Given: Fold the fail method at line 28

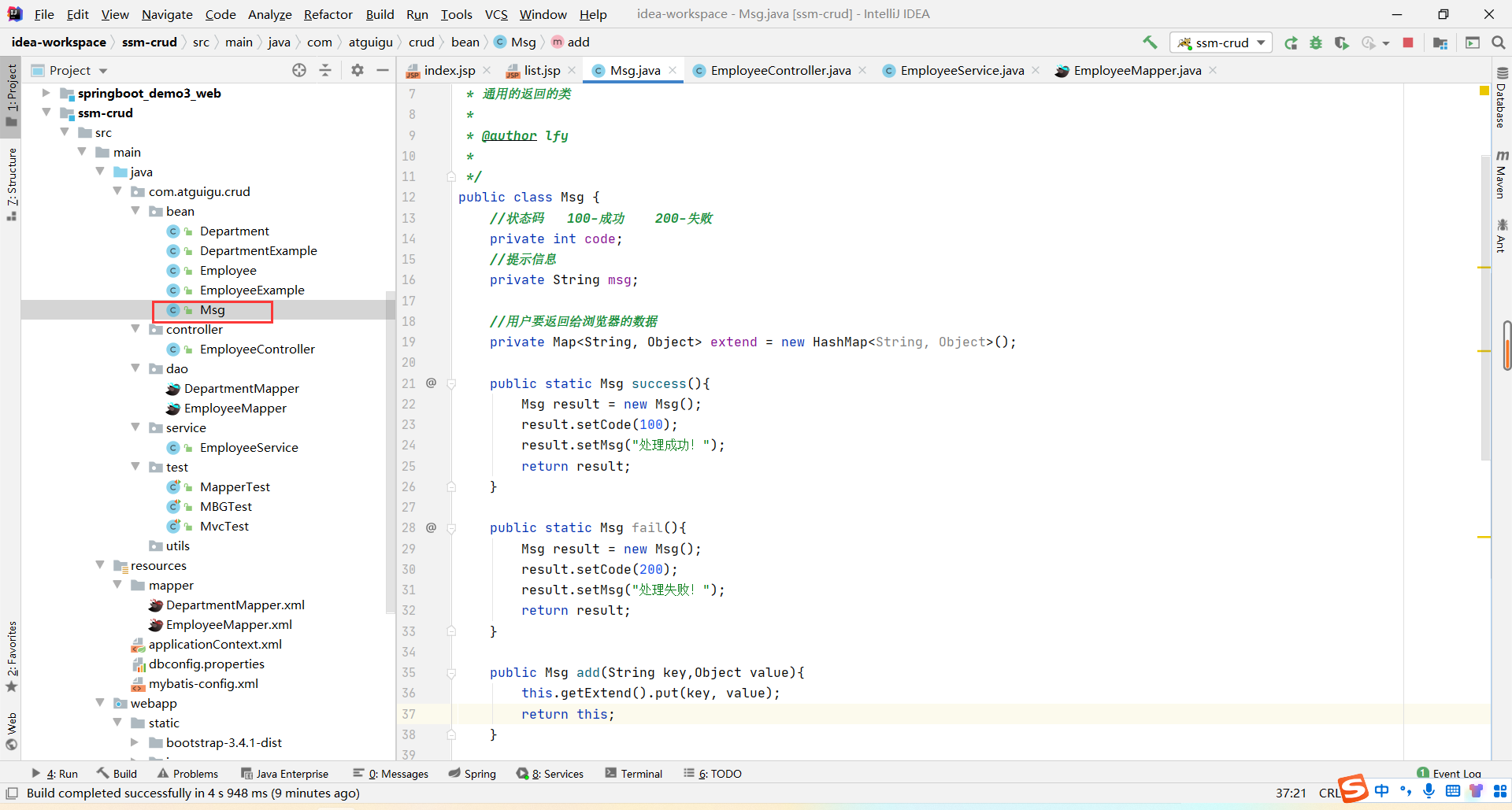Looking at the screenshot, I should (452, 528).
